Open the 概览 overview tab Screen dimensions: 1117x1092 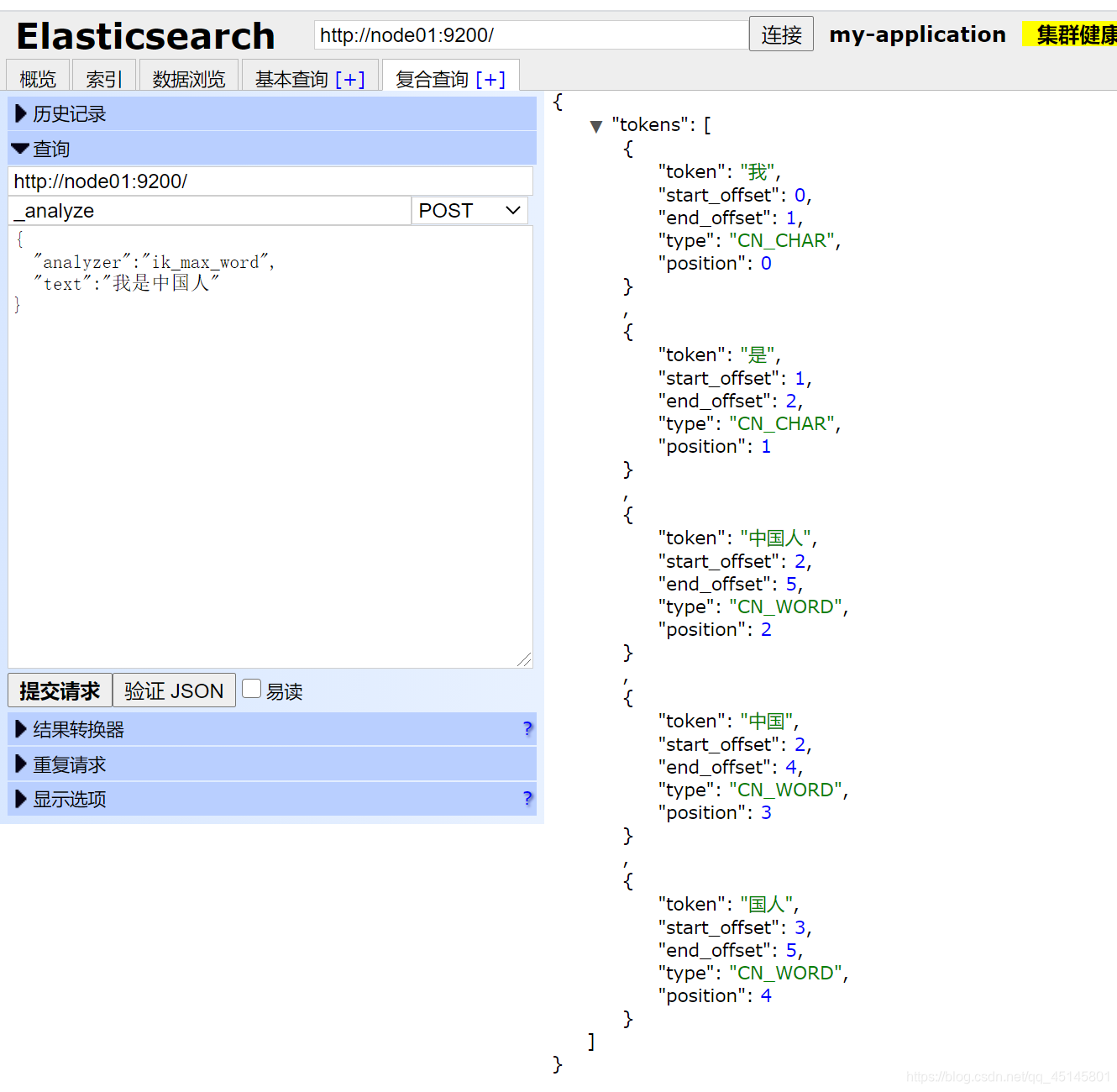(x=38, y=79)
